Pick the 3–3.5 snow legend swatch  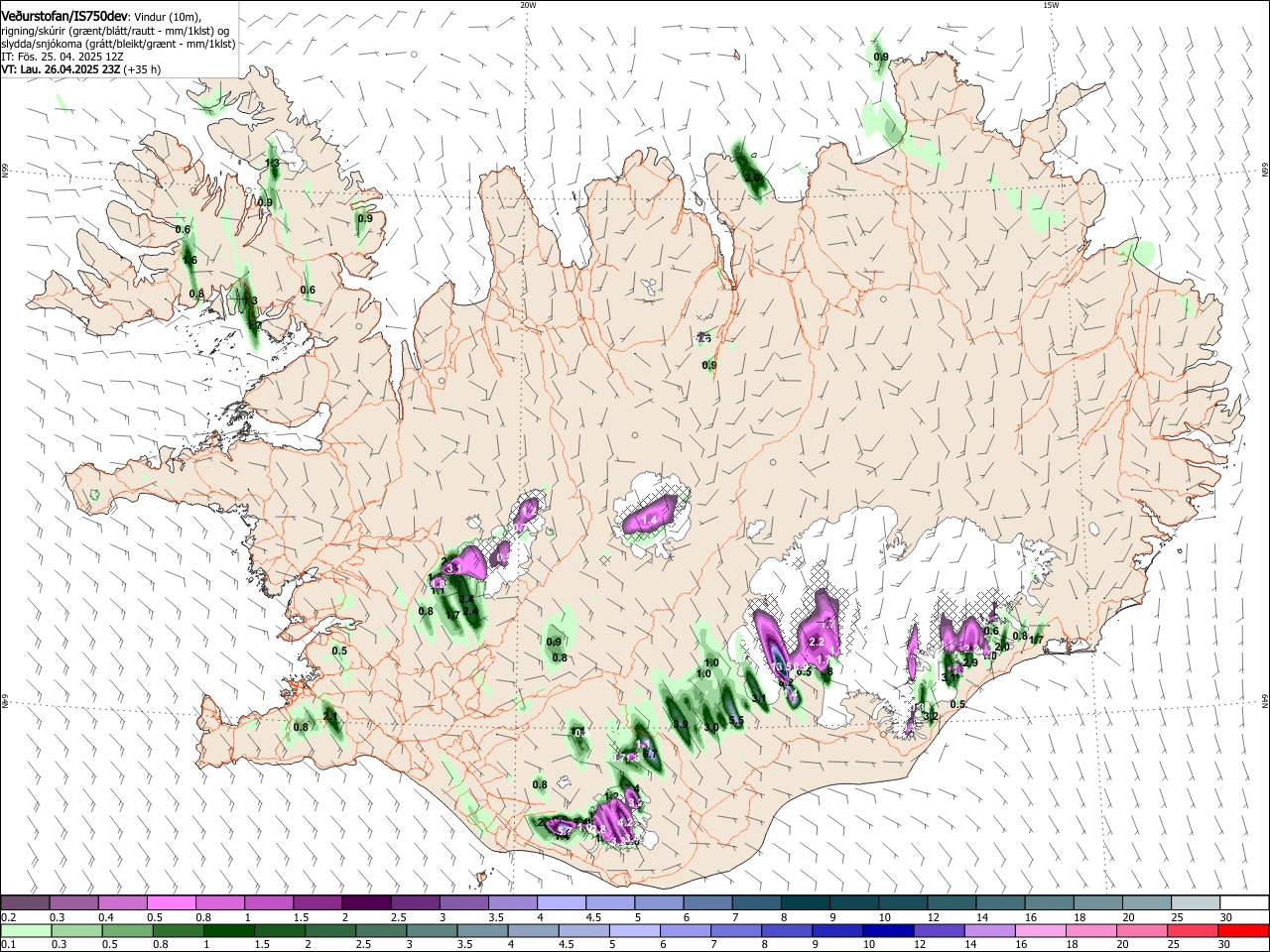tap(464, 902)
